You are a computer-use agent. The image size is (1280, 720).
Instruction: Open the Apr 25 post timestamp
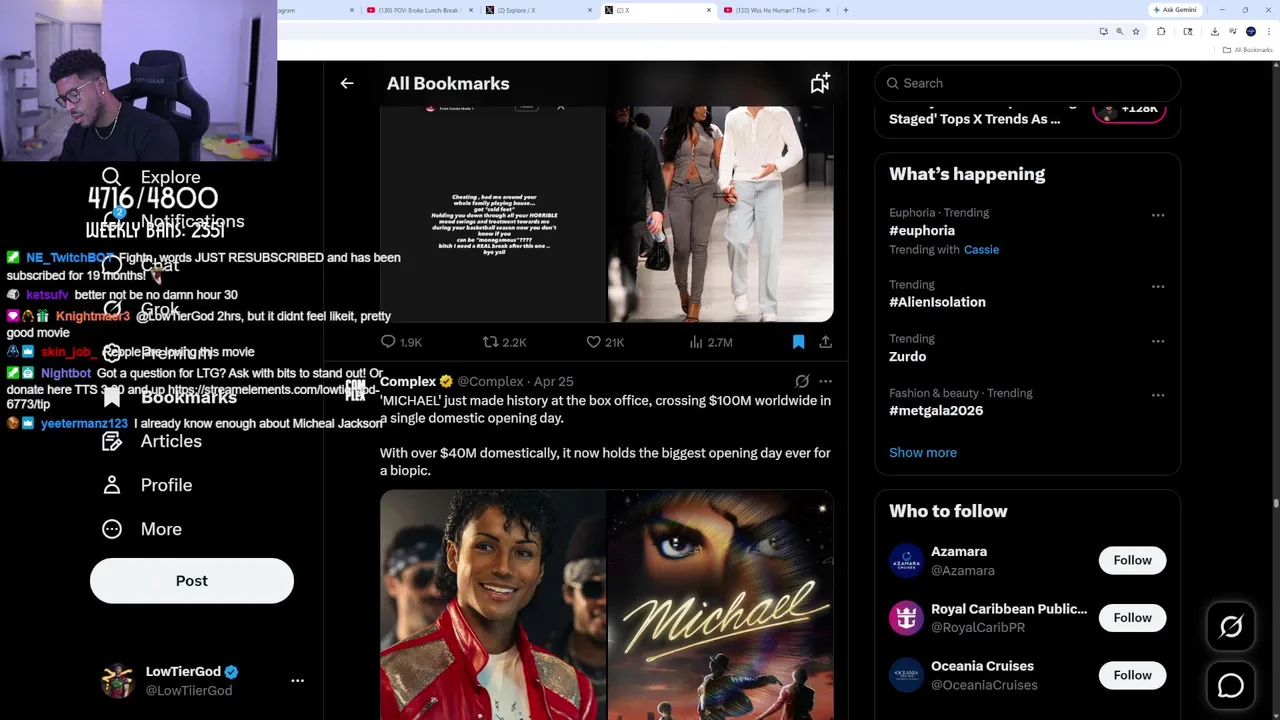pyautogui.click(x=553, y=381)
